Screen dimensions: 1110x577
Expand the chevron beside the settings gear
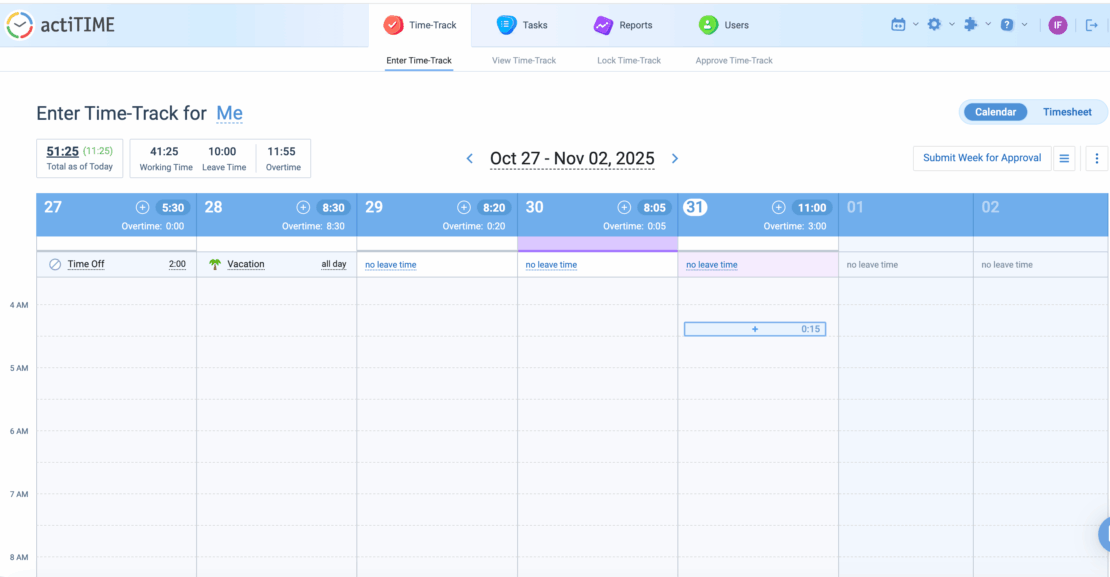(x=949, y=23)
